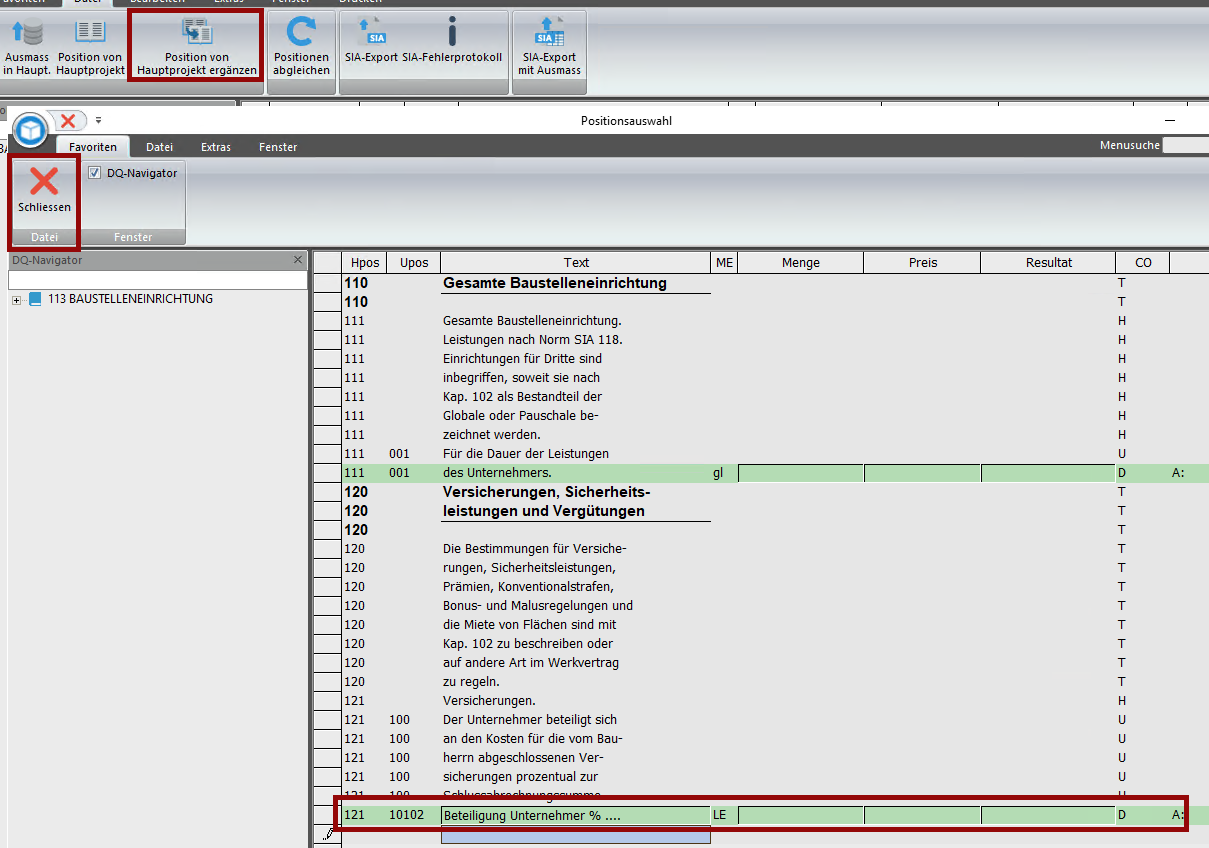The width and height of the screenshot is (1209, 848).
Task: Select the text Bonus- und Malusregelungen und
Action: click(538, 606)
